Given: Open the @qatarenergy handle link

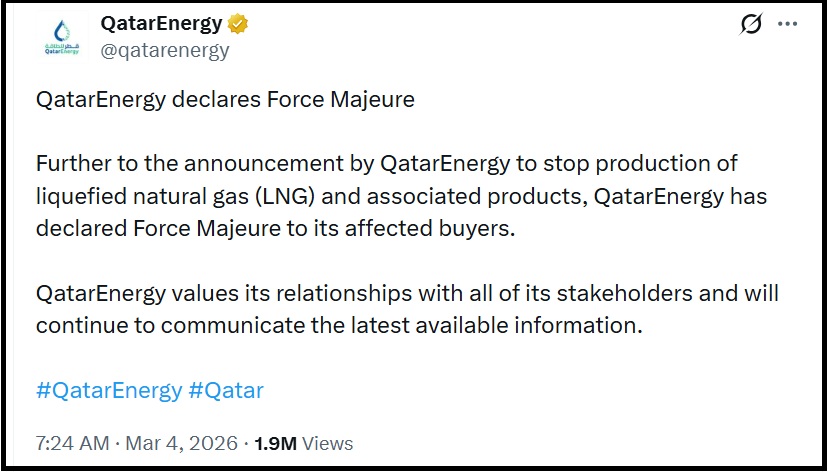Looking at the screenshot, I should pyautogui.click(x=164, y=49).
